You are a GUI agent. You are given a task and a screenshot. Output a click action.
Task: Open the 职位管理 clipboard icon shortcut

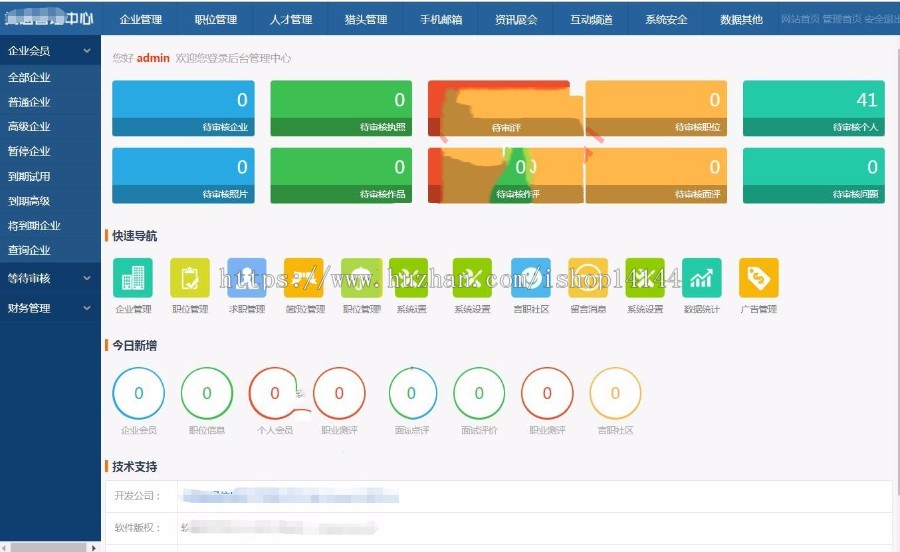(x=190, y=278)
